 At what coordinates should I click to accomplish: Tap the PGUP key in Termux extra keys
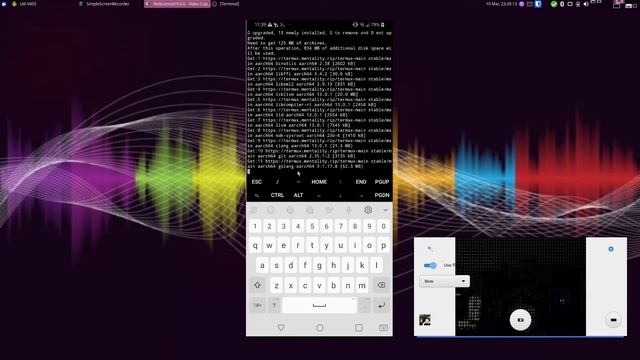coord(382,182)
